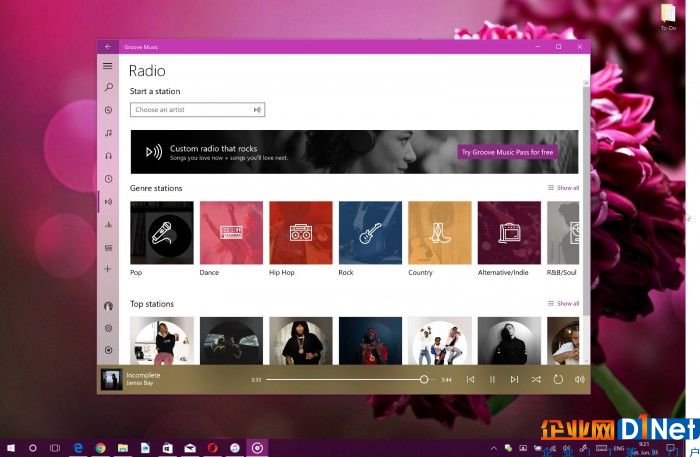Expand Show all for Genre stations
Image resolution: width=700 pixels, height=457 pixels.
pyautogui.click(x=563, y=188)
